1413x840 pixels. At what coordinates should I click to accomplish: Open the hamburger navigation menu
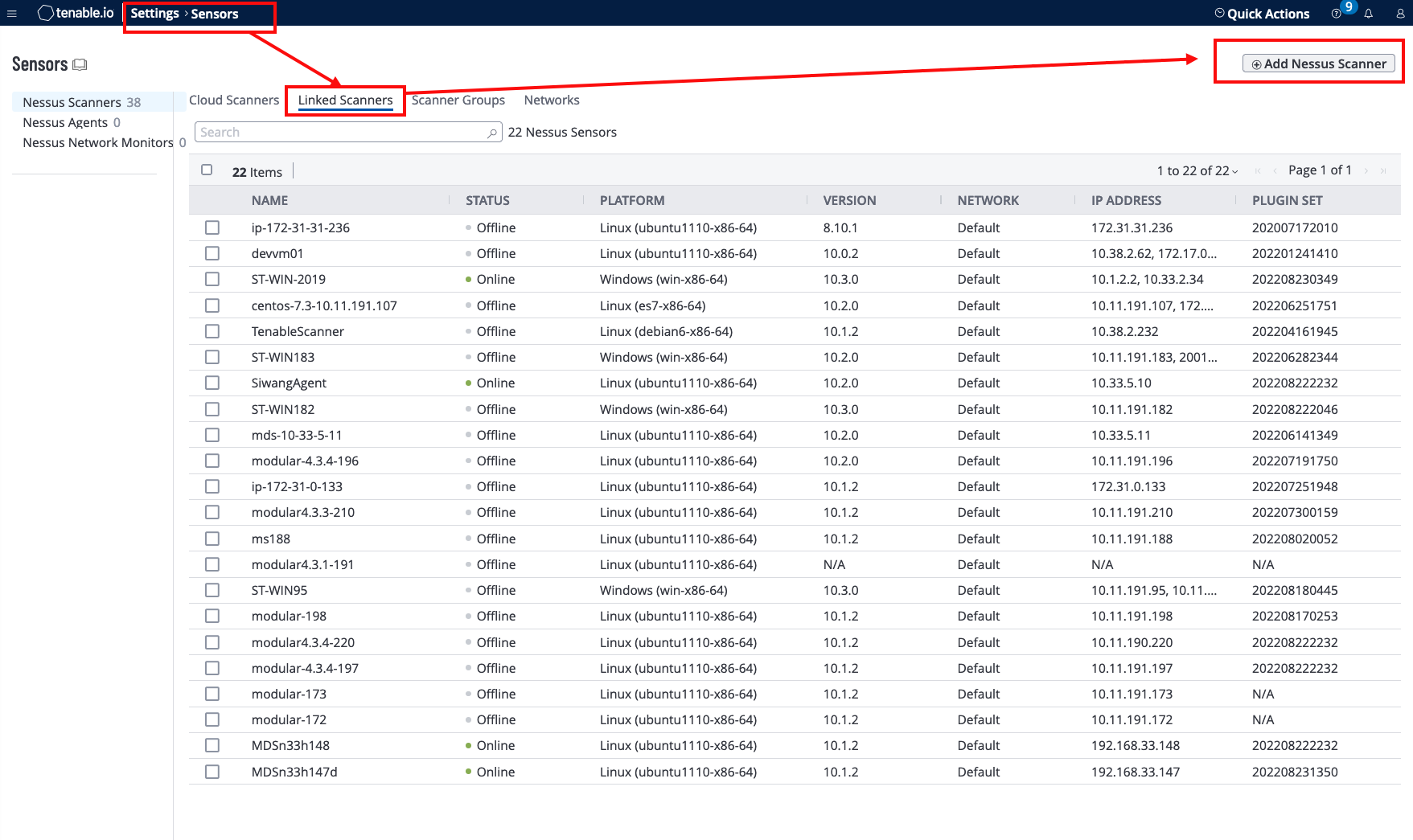click(x=12, y=13)
